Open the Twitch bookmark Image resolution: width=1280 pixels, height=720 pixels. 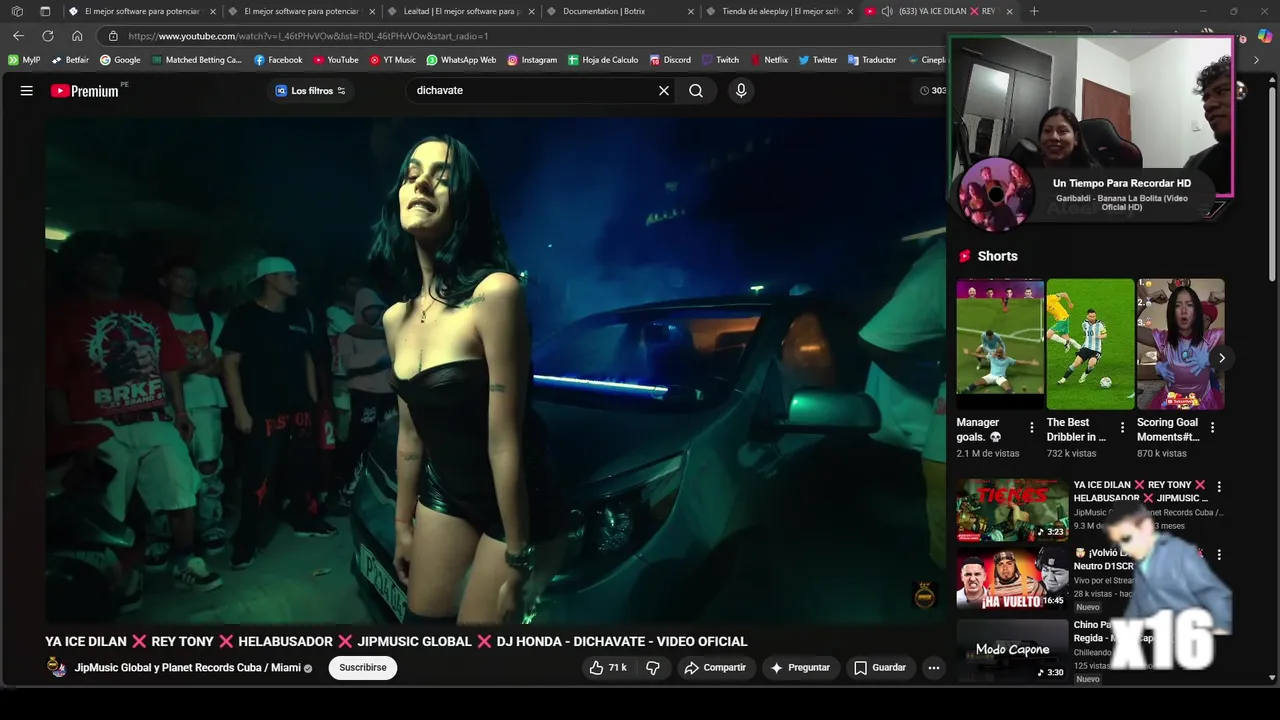click(x=721, y=60)
